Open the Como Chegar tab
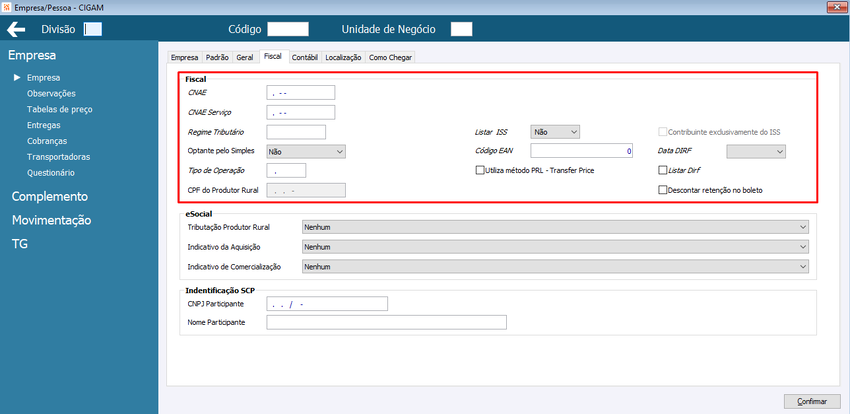Image resolution: width=850 pixels, height=414 pixels. tap(390, 57)
